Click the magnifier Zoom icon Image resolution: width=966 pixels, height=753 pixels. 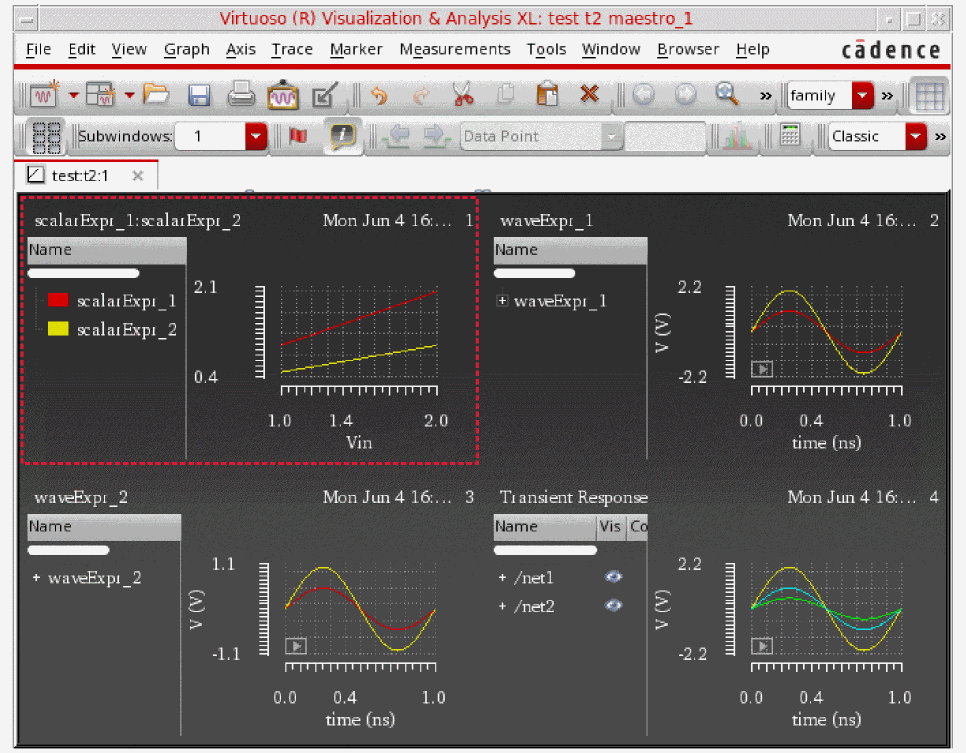[727, 95]
